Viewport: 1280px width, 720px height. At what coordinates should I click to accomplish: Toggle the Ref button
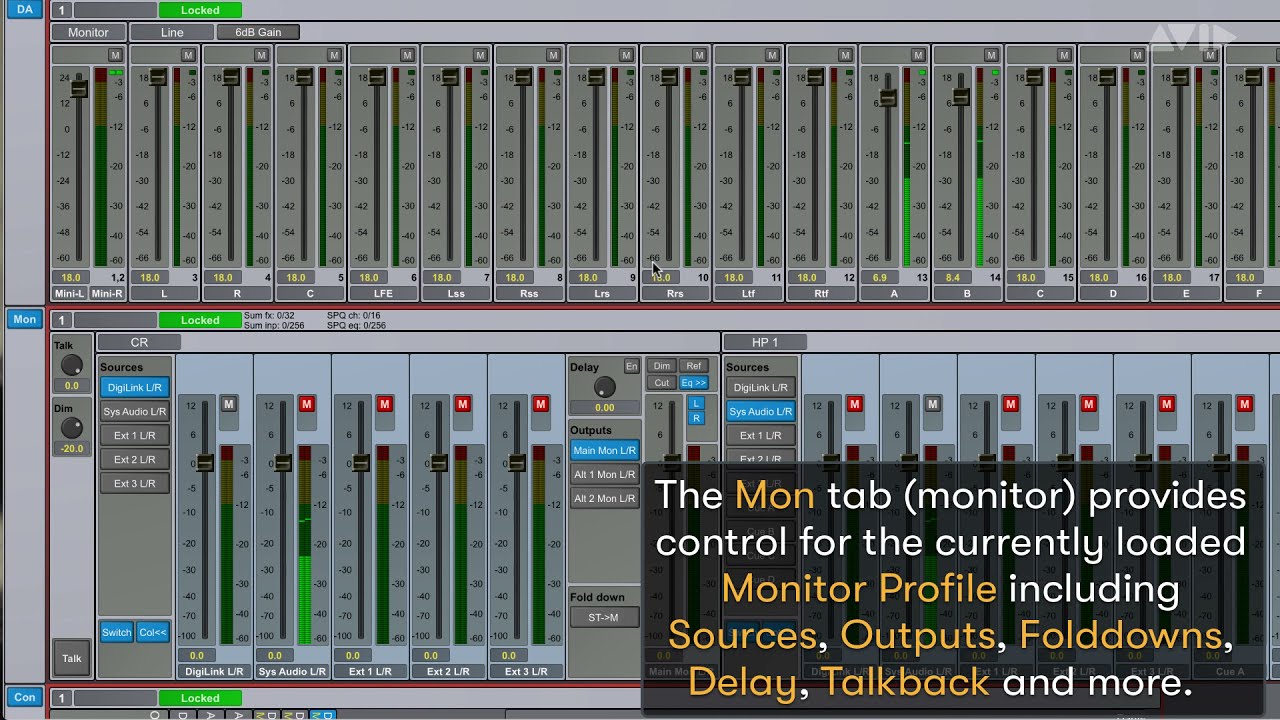click(694, 366)
